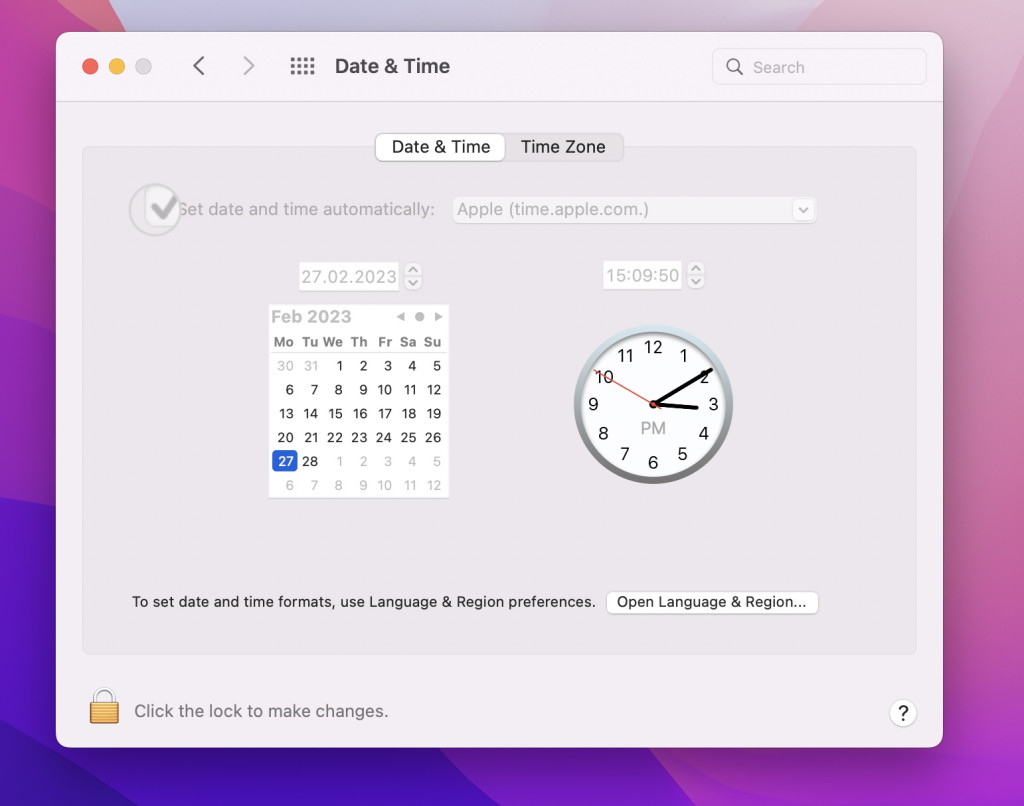Select February 26 in calendar

tap(433, 438)
